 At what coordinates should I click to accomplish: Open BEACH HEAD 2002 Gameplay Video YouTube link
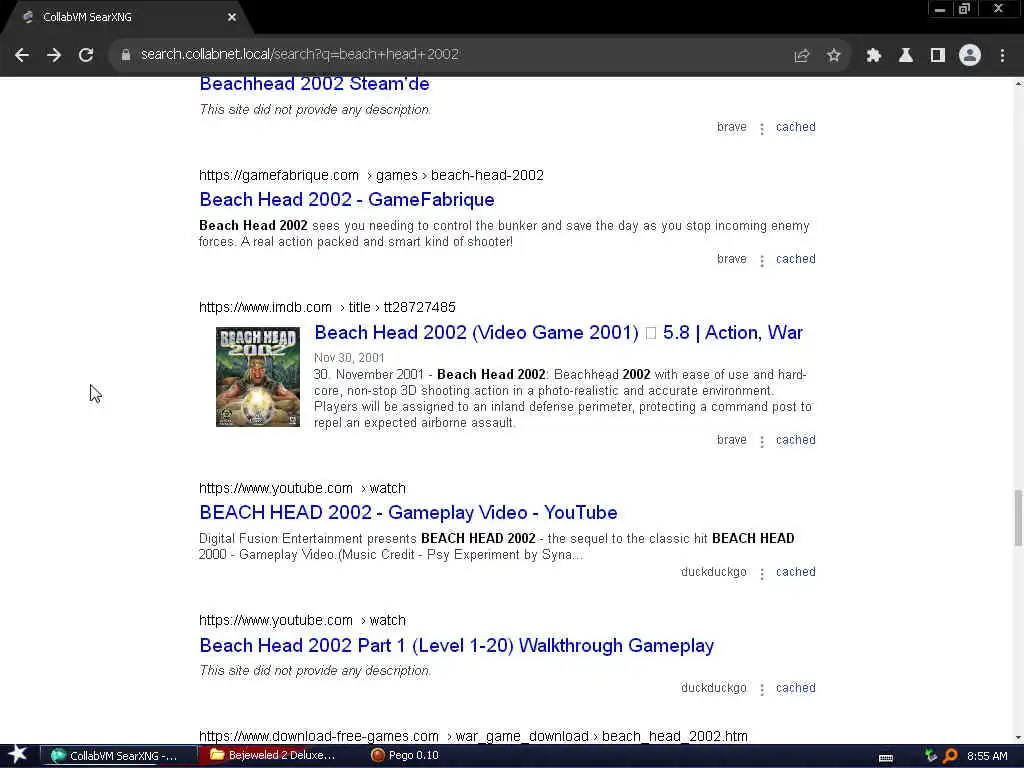408,513
